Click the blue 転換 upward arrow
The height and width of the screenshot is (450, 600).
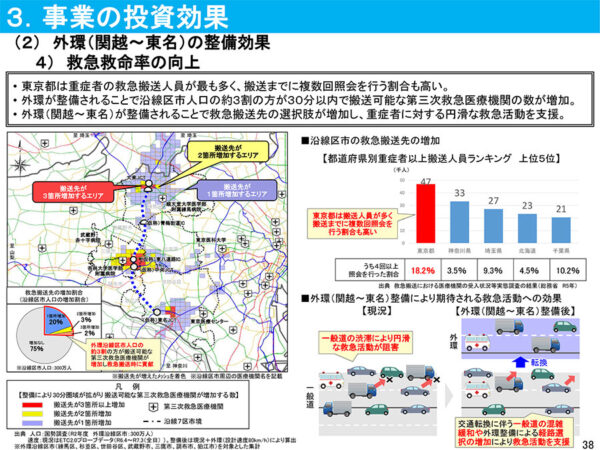pyautogui.click(x=515, y=360)
